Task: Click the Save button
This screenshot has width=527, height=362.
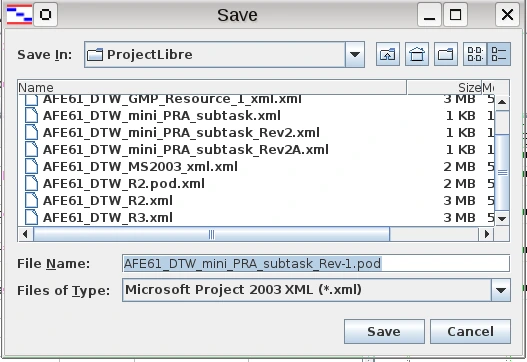Action: pyautogui.click(x=384, y=331)
